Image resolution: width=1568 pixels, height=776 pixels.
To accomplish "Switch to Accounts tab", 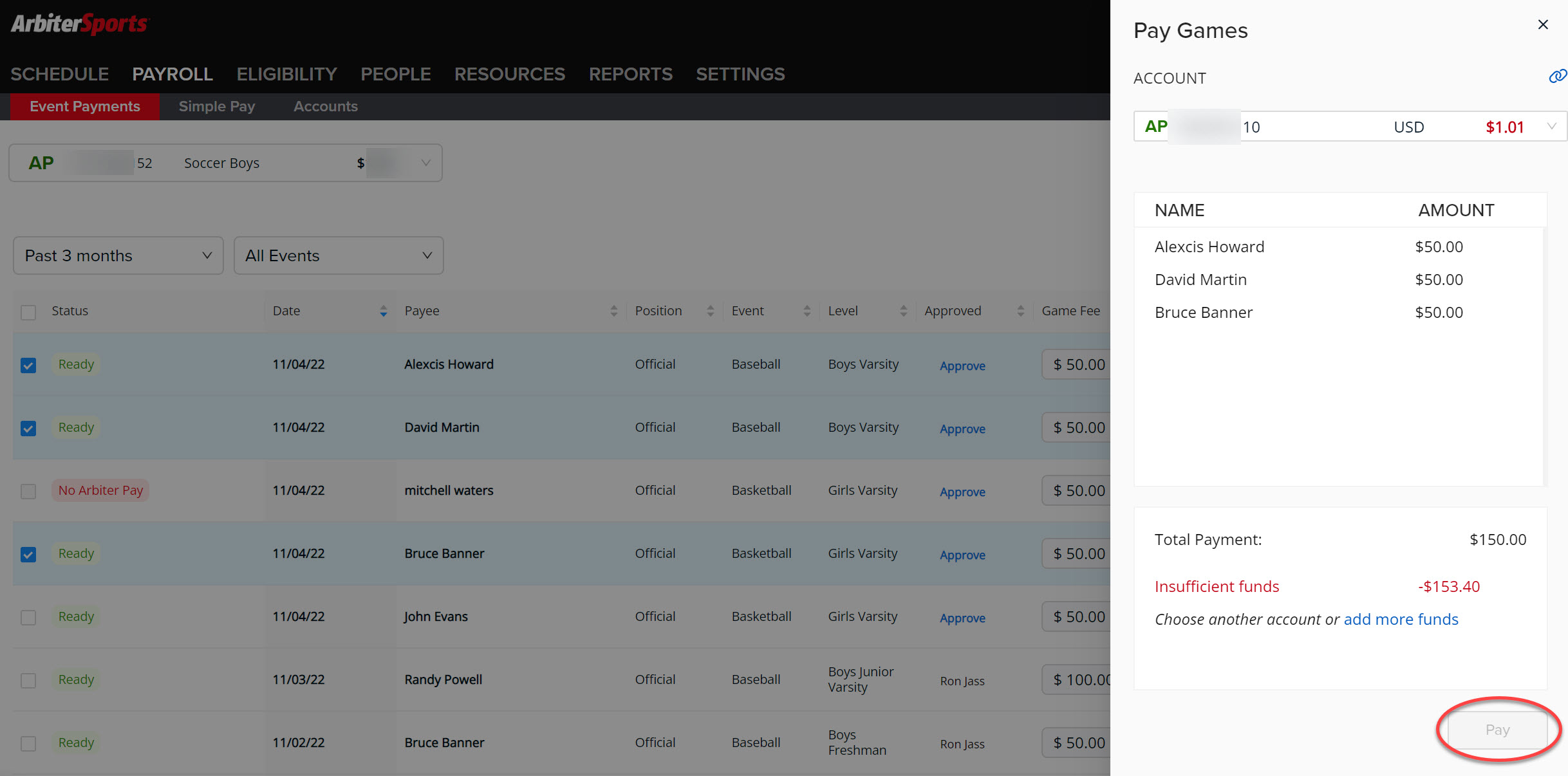I will [x=326, y=107].
